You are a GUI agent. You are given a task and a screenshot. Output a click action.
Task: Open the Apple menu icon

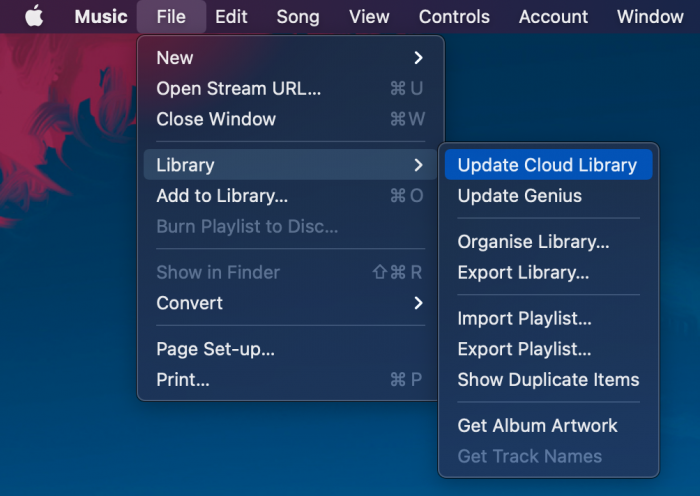(x=34, y=17)
